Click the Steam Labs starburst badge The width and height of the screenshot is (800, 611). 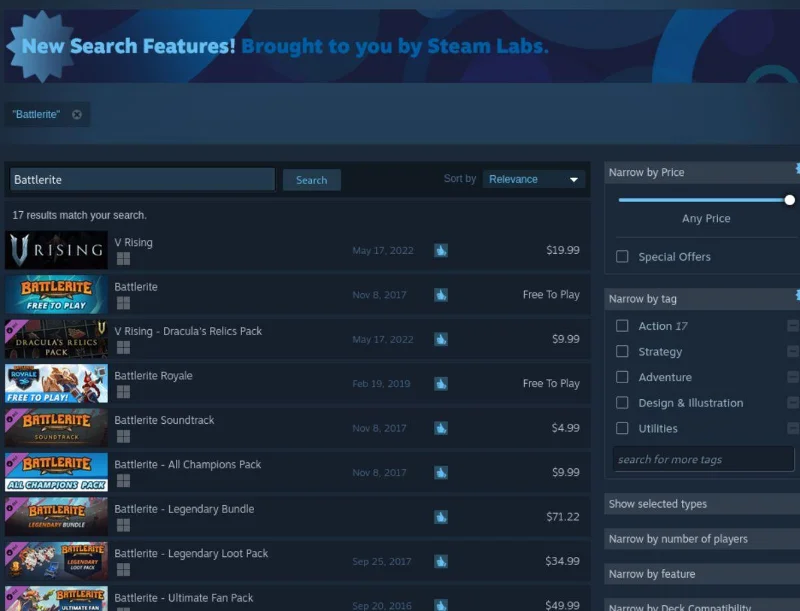[x=42, y=46]
